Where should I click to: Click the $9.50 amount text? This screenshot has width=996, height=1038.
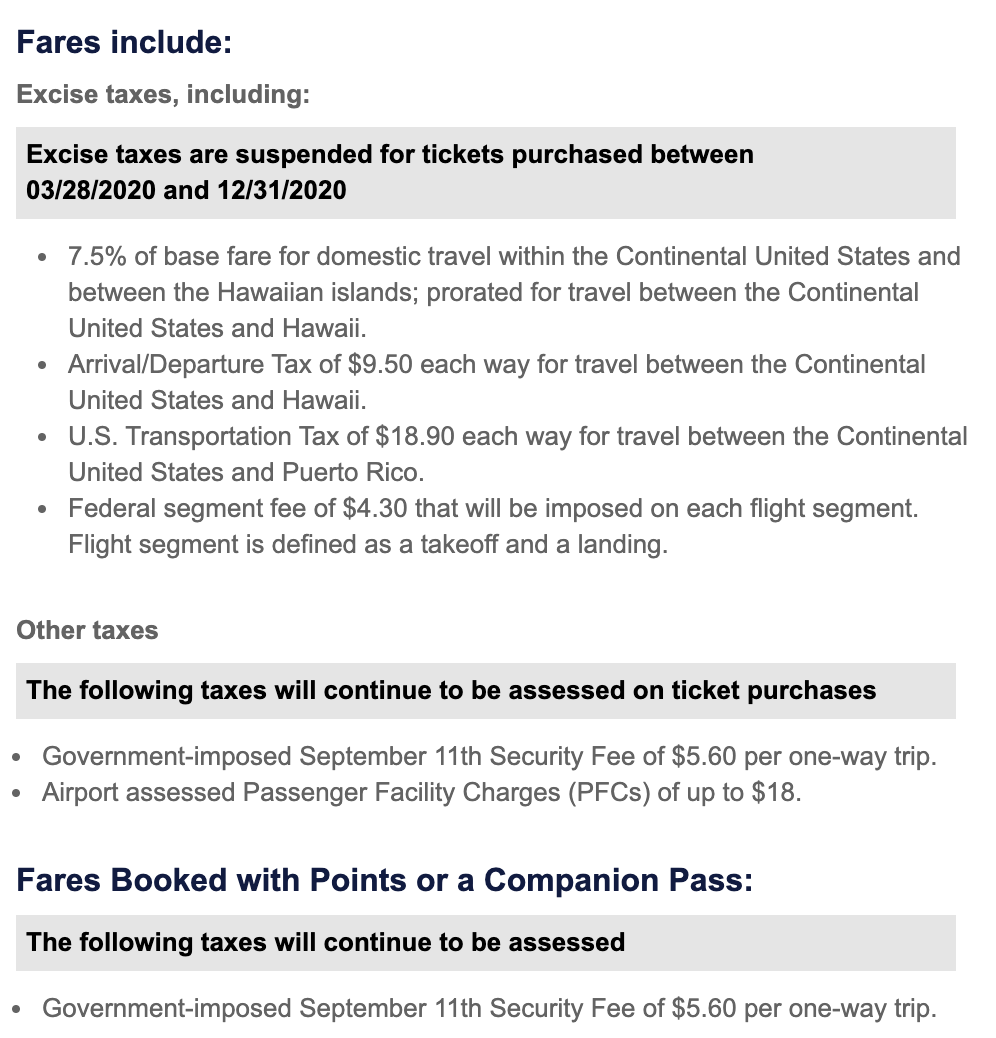[380, 365]
